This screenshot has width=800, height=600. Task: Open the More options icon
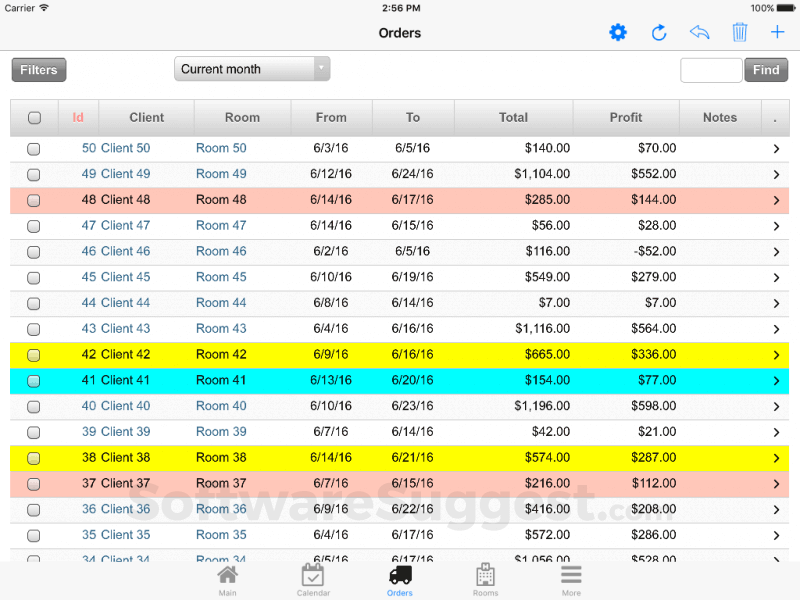(571, 577)
